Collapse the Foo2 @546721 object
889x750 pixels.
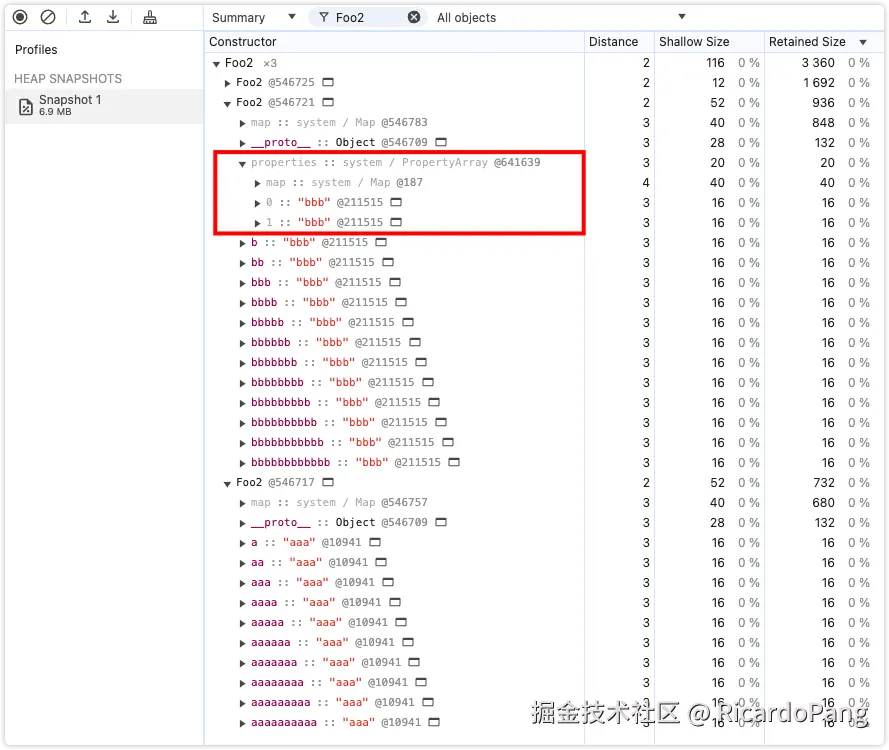227,103
